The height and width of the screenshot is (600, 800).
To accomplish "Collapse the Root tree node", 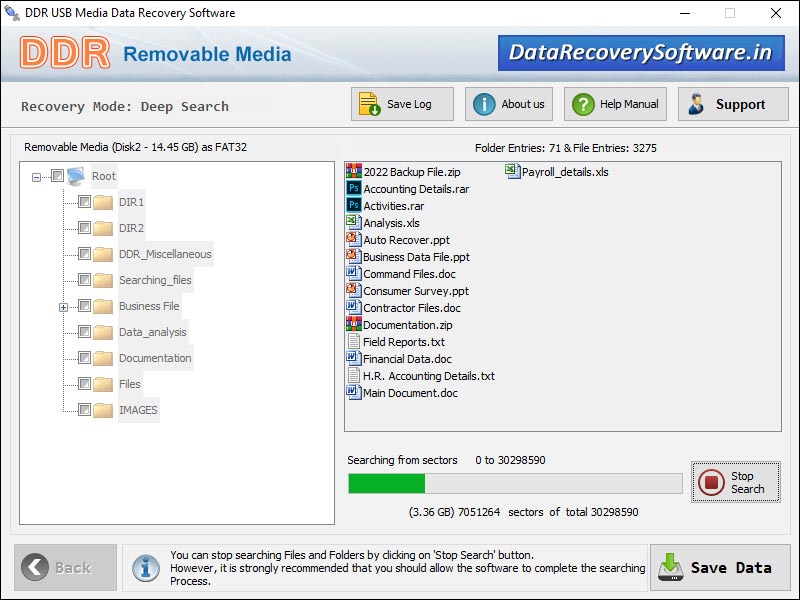I will [38, 175].
